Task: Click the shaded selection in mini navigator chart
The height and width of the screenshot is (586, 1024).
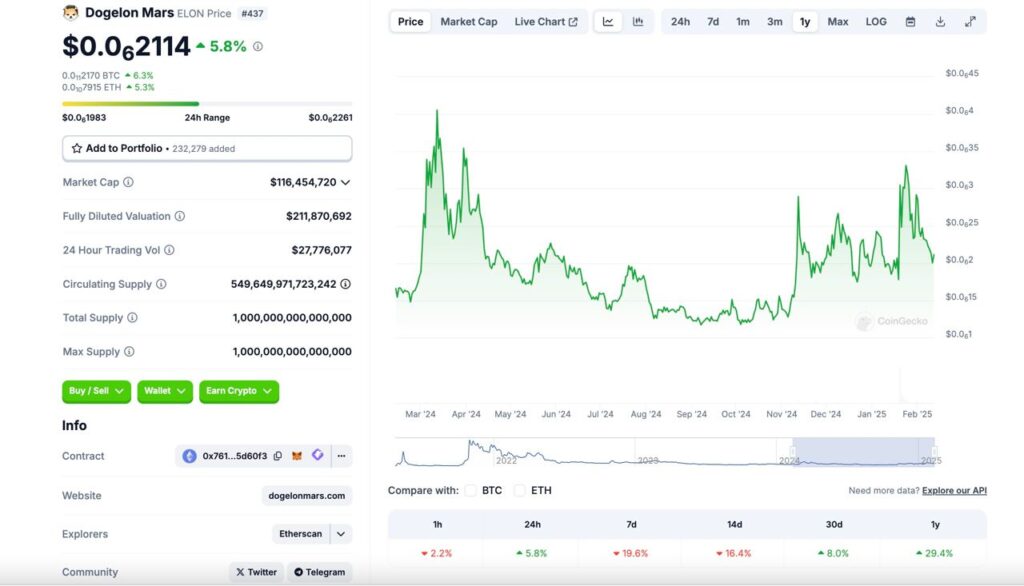Action: pyautogui.click(x=863, y=452)
